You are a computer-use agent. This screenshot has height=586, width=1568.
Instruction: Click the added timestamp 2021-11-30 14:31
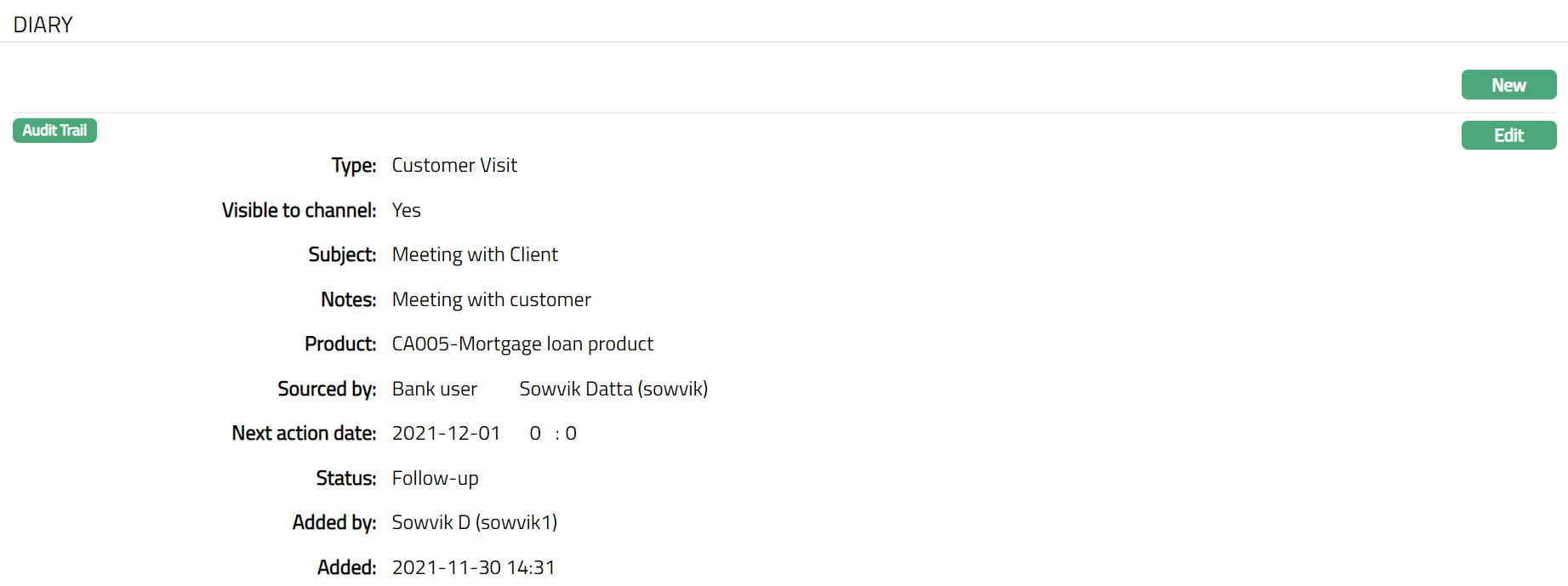click(x=473, y=567)
